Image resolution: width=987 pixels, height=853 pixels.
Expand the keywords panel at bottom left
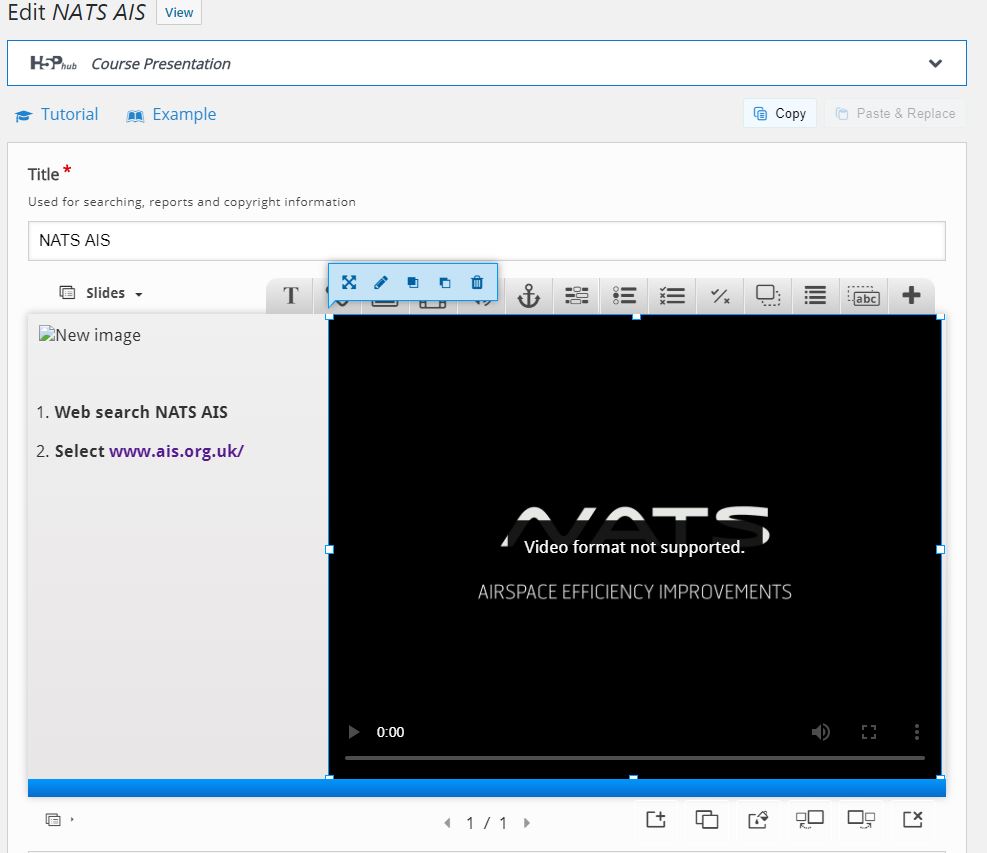tap(55, 818)
